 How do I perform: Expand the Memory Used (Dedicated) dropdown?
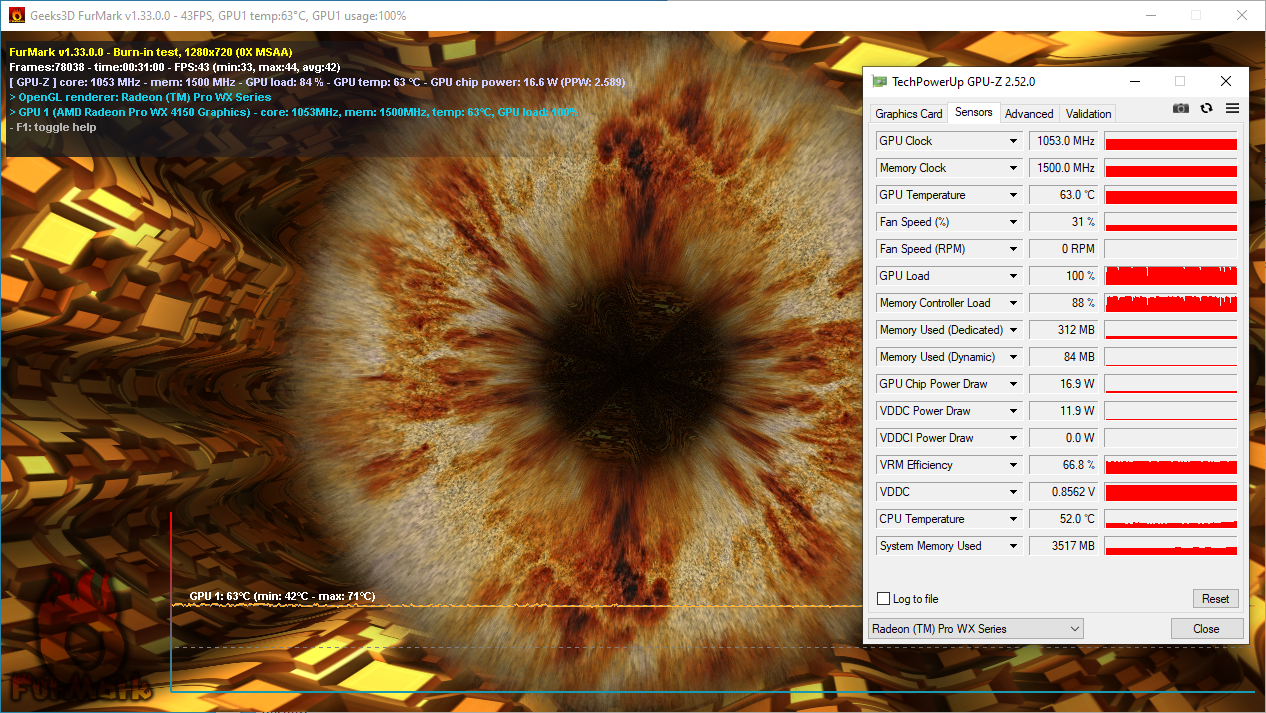1013,330
